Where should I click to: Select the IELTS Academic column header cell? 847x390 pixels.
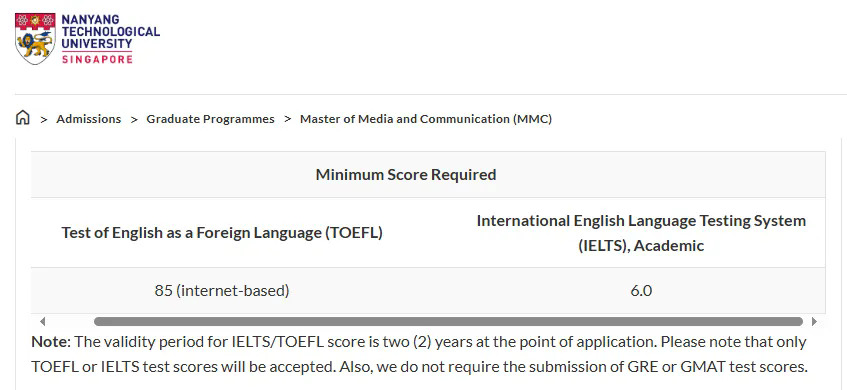click(x=641, y=233)
